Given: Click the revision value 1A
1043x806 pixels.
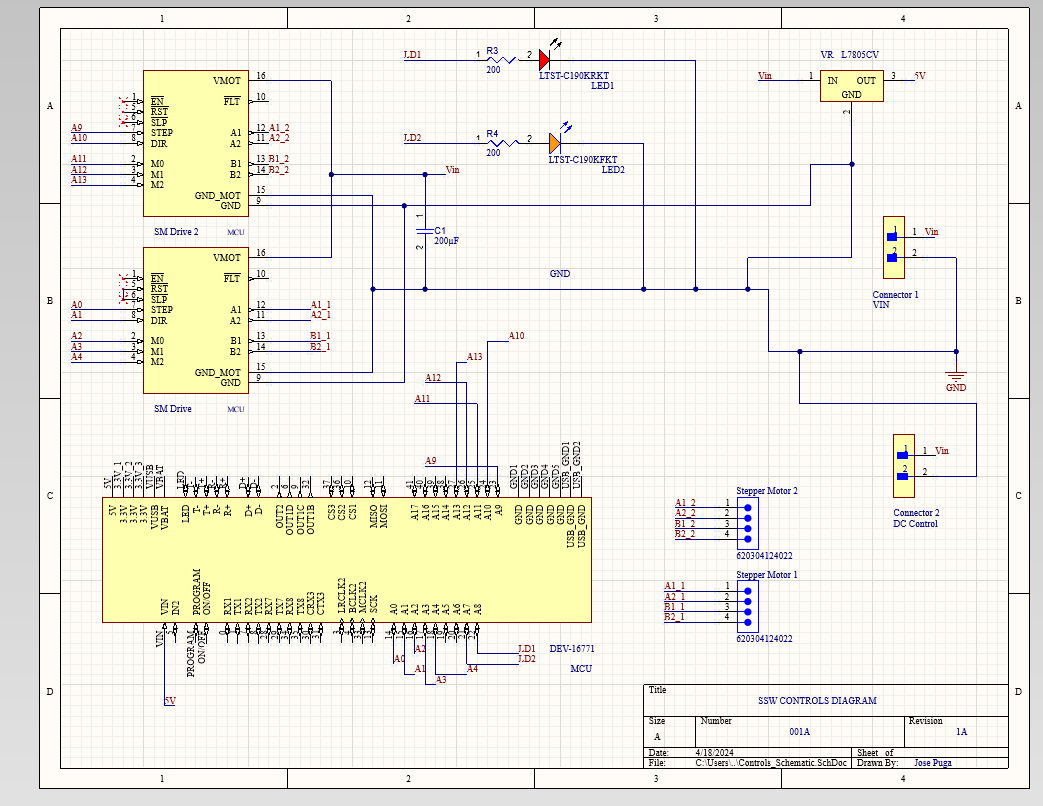Looking at the screenshot, I should [x=961, y=732].
